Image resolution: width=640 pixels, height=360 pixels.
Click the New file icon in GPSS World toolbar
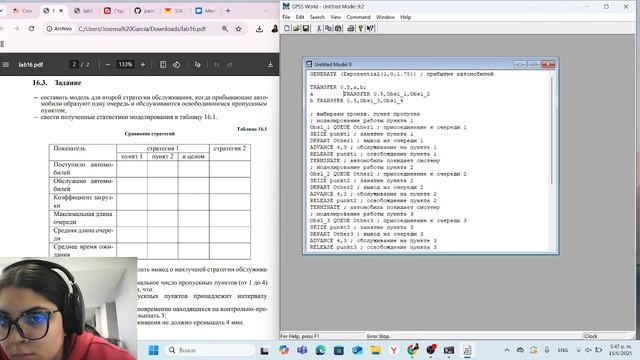(287, 28)
